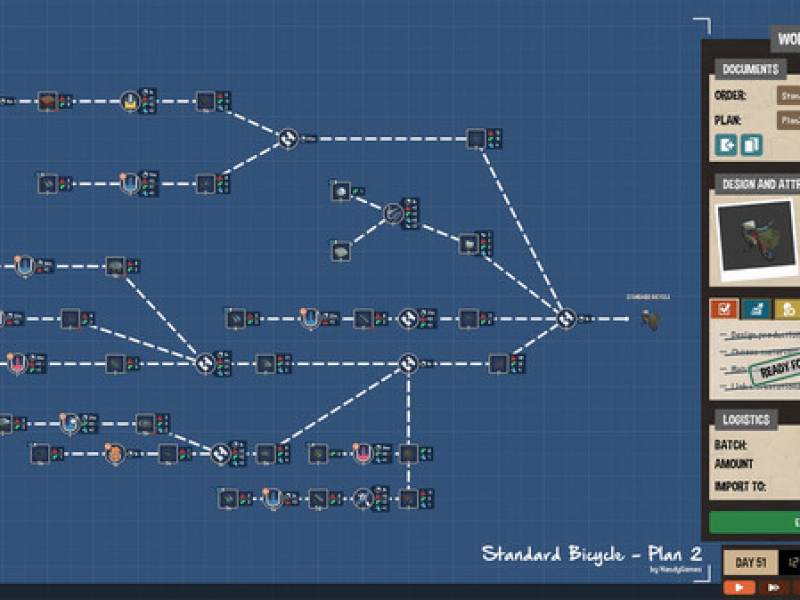Select the assembly node with vertical dashed line below

408,363
